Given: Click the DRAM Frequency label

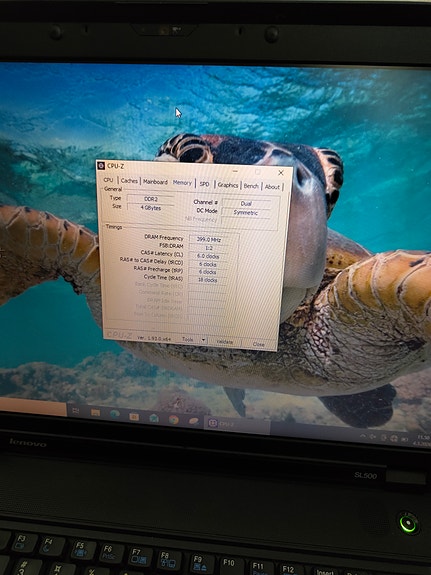Looking at the screenshot, I should click(x=164, y=238).
